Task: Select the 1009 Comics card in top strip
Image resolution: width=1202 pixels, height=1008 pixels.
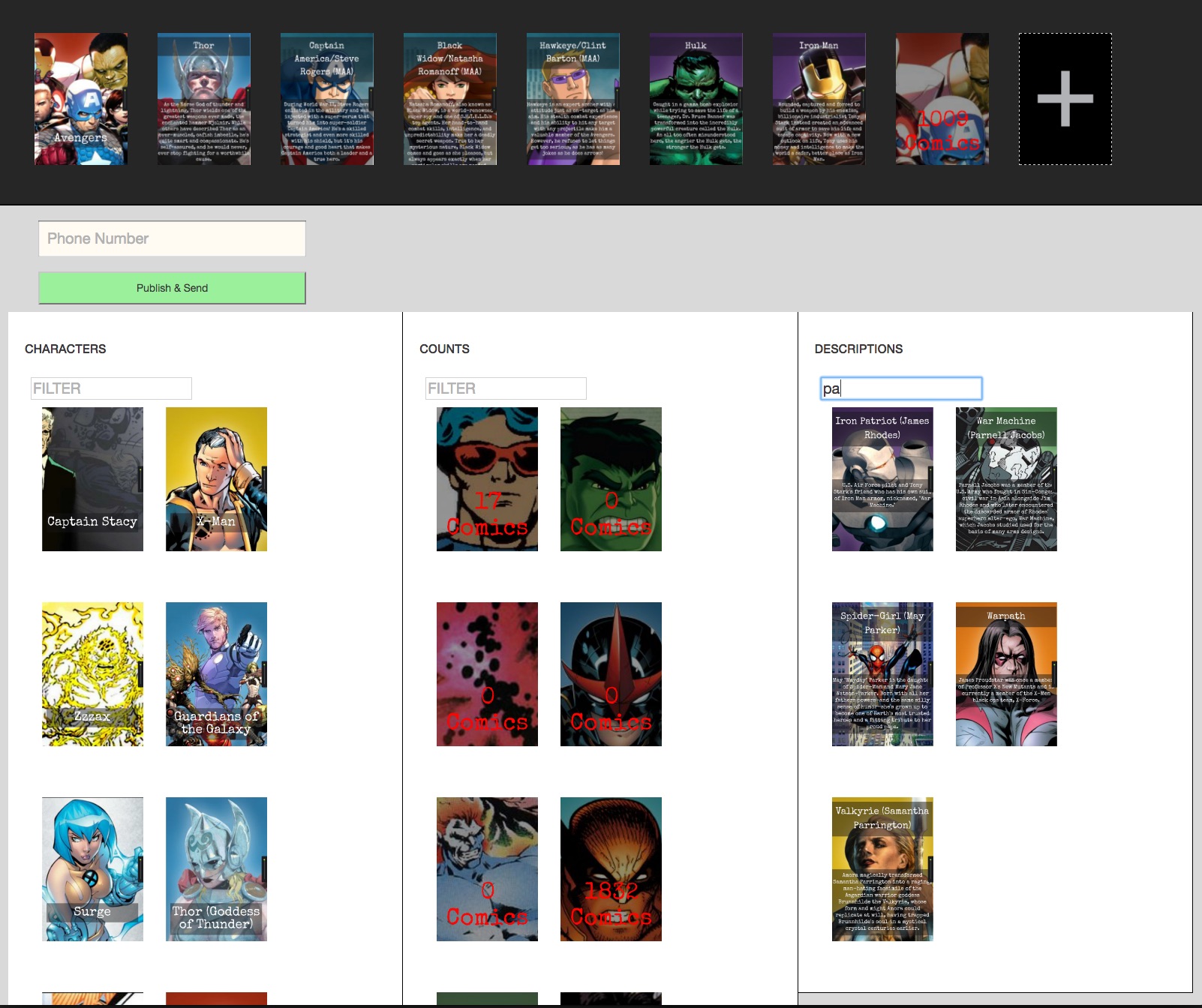Action: [942, 99]
